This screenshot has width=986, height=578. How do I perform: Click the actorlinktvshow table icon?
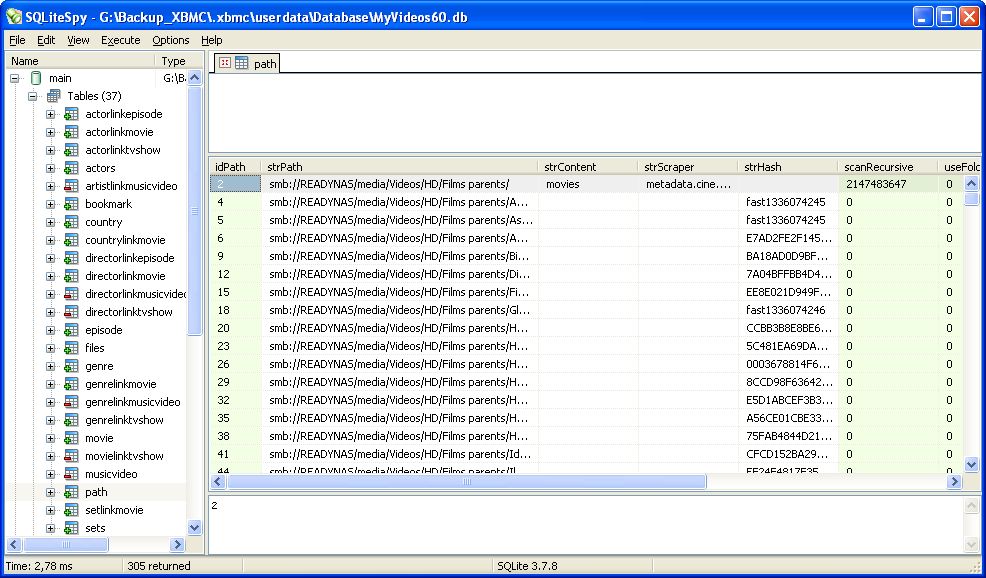tap(72, 150)
